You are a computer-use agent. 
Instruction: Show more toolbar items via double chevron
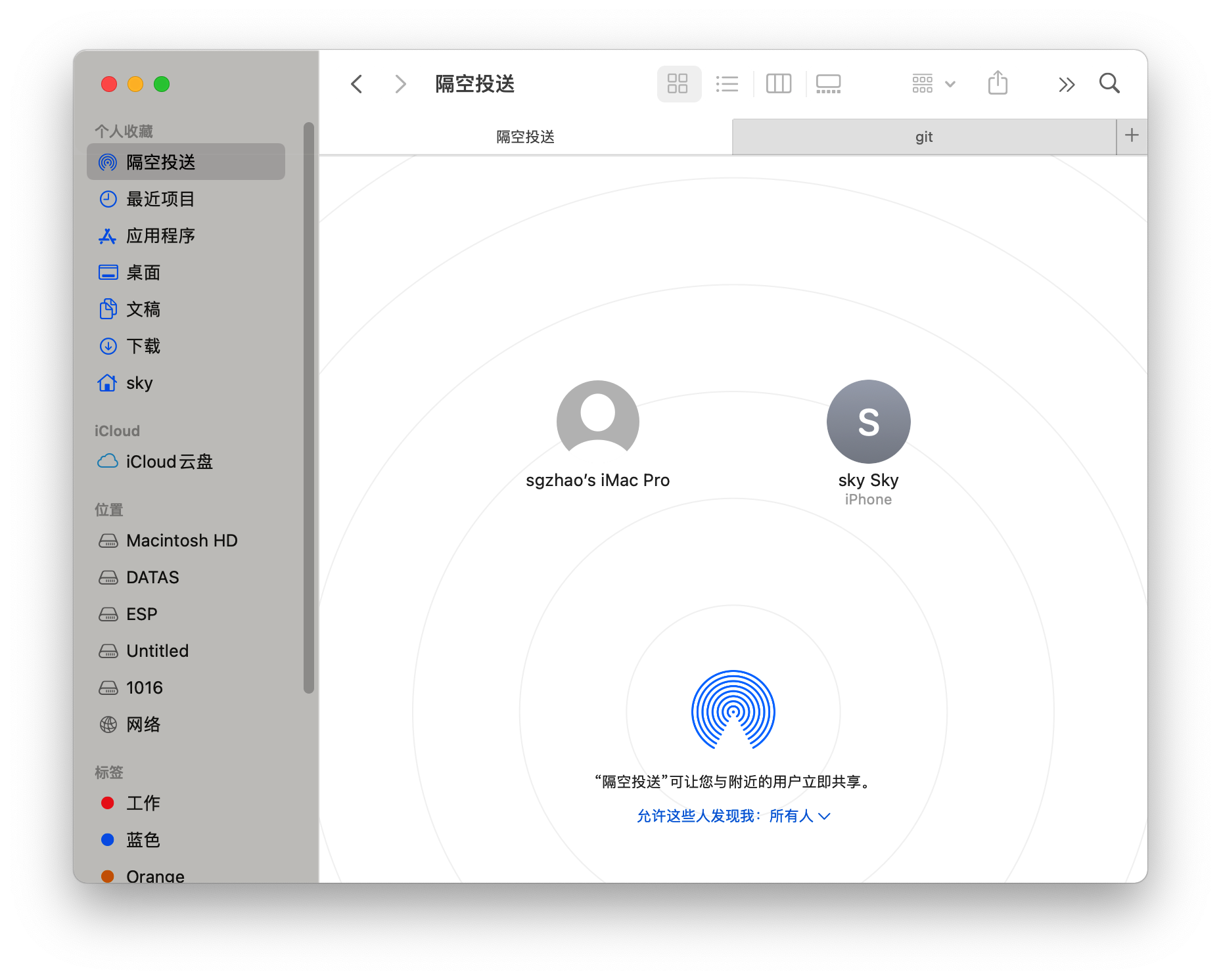pos(1067,84)
